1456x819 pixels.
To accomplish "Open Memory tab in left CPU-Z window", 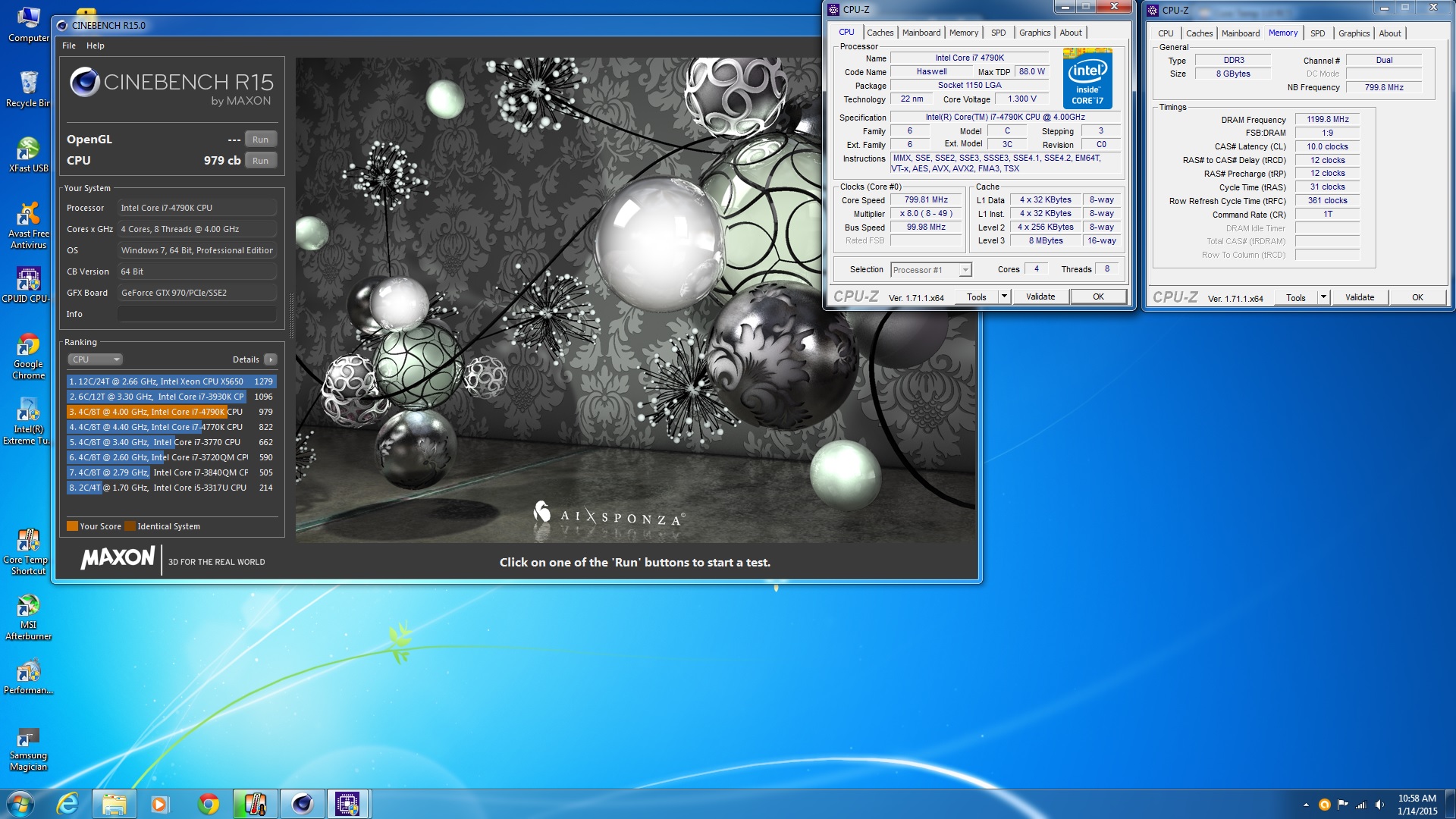I will [964, 33].
